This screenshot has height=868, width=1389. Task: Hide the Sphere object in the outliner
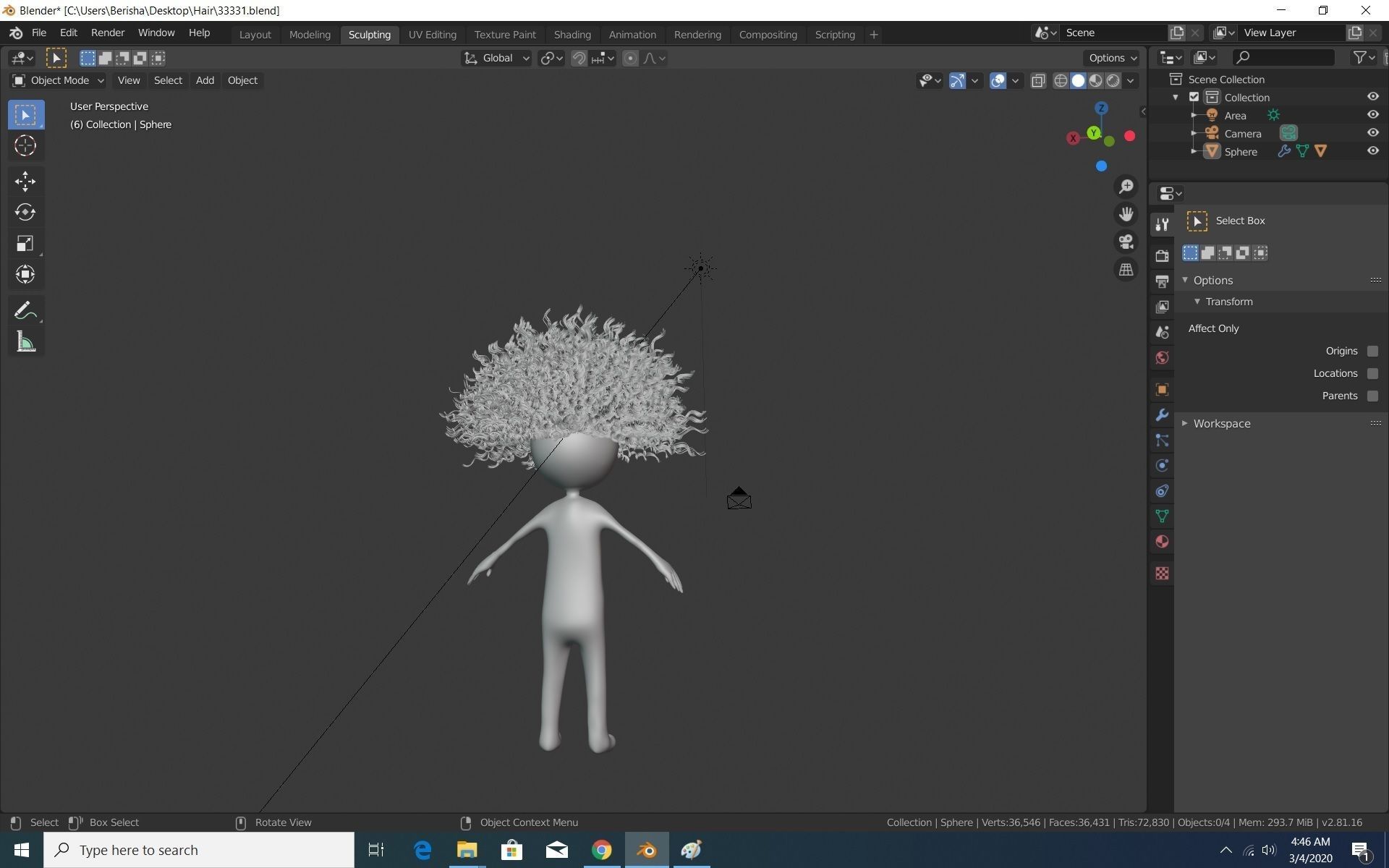click(1372, 151)
